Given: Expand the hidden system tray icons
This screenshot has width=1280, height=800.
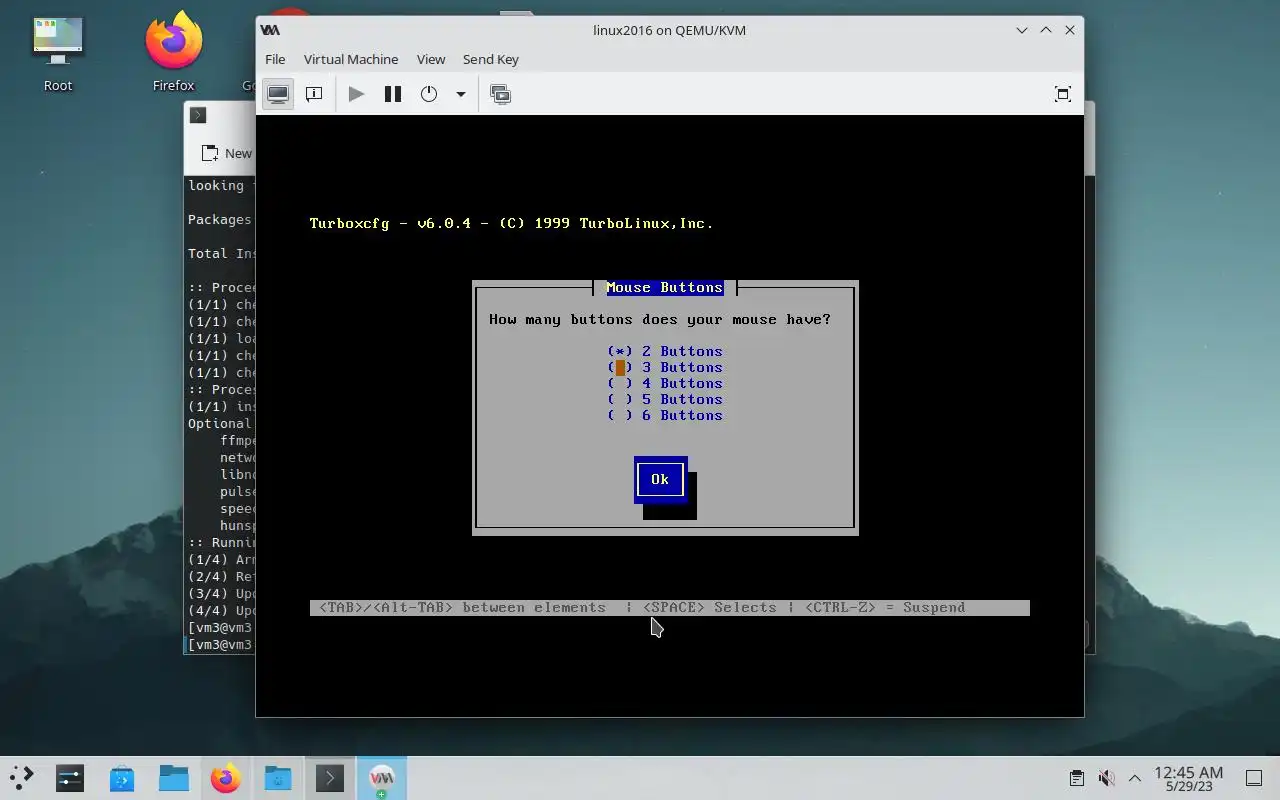Looking at the screenshot, I should (1135, 778).
